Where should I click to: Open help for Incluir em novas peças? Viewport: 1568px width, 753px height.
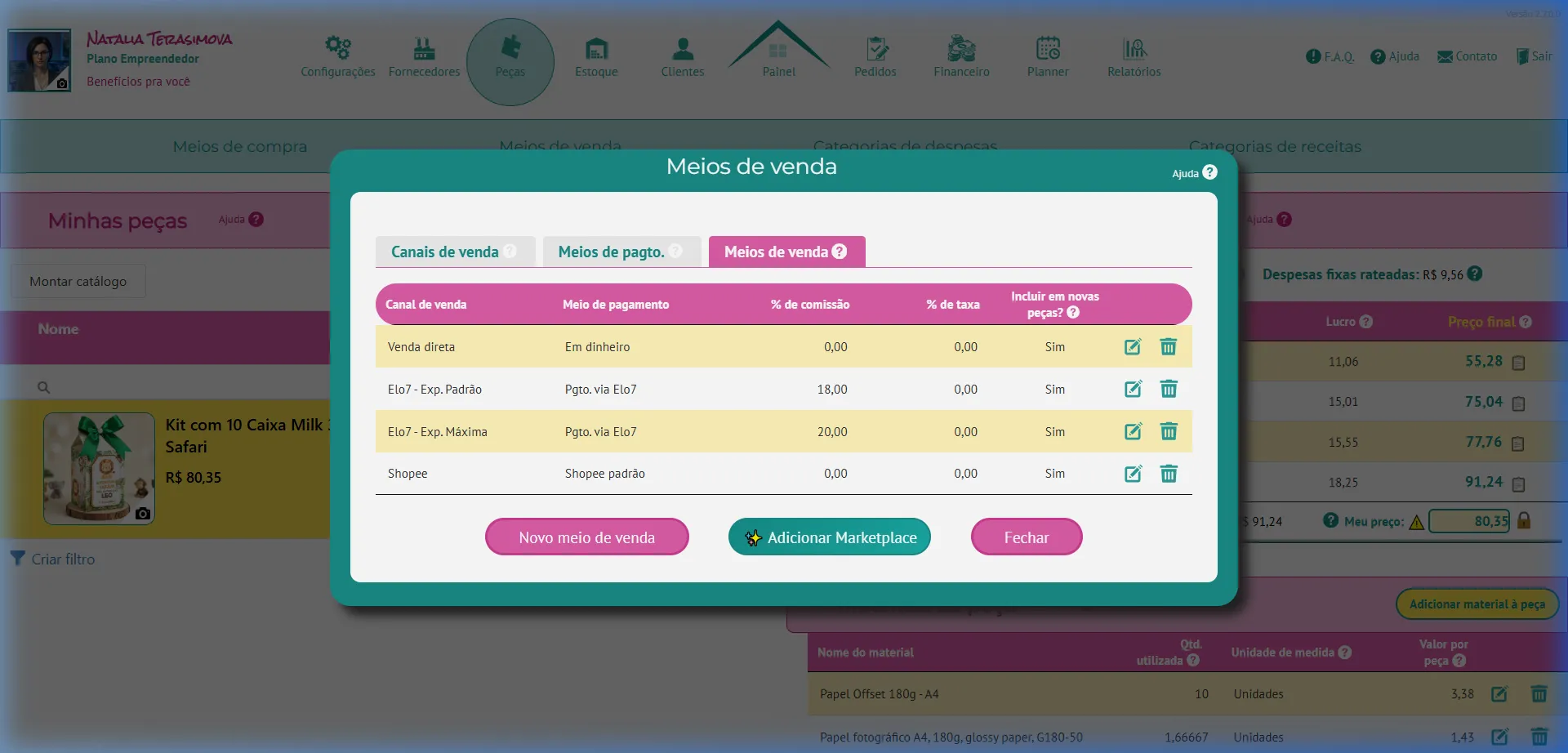(x=1074, y=312)
